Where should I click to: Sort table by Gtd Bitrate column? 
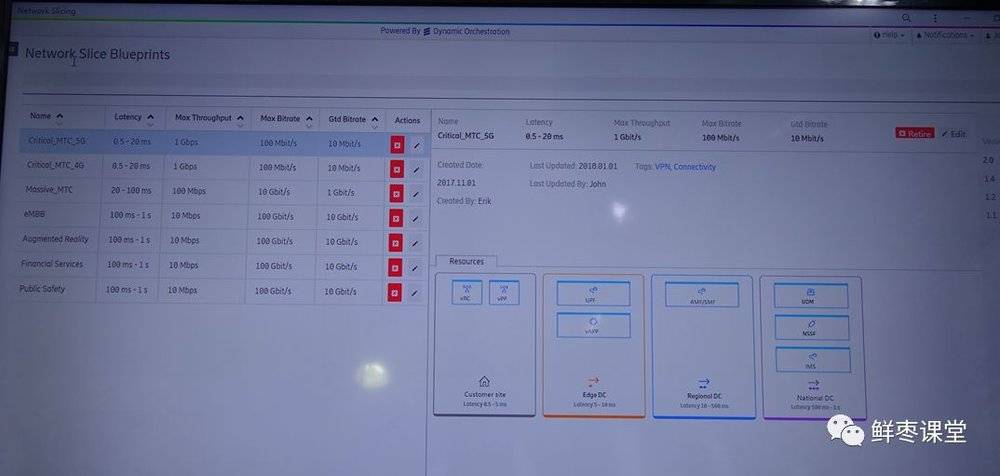coord(354,119)
